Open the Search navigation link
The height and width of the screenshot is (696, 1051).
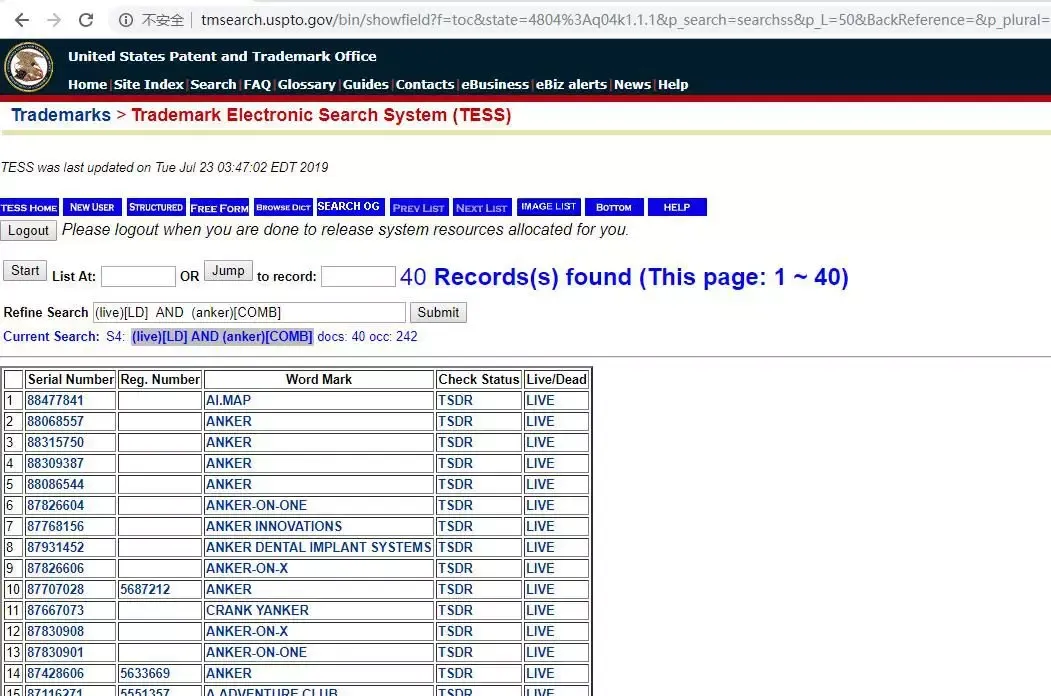coord(213,84)
